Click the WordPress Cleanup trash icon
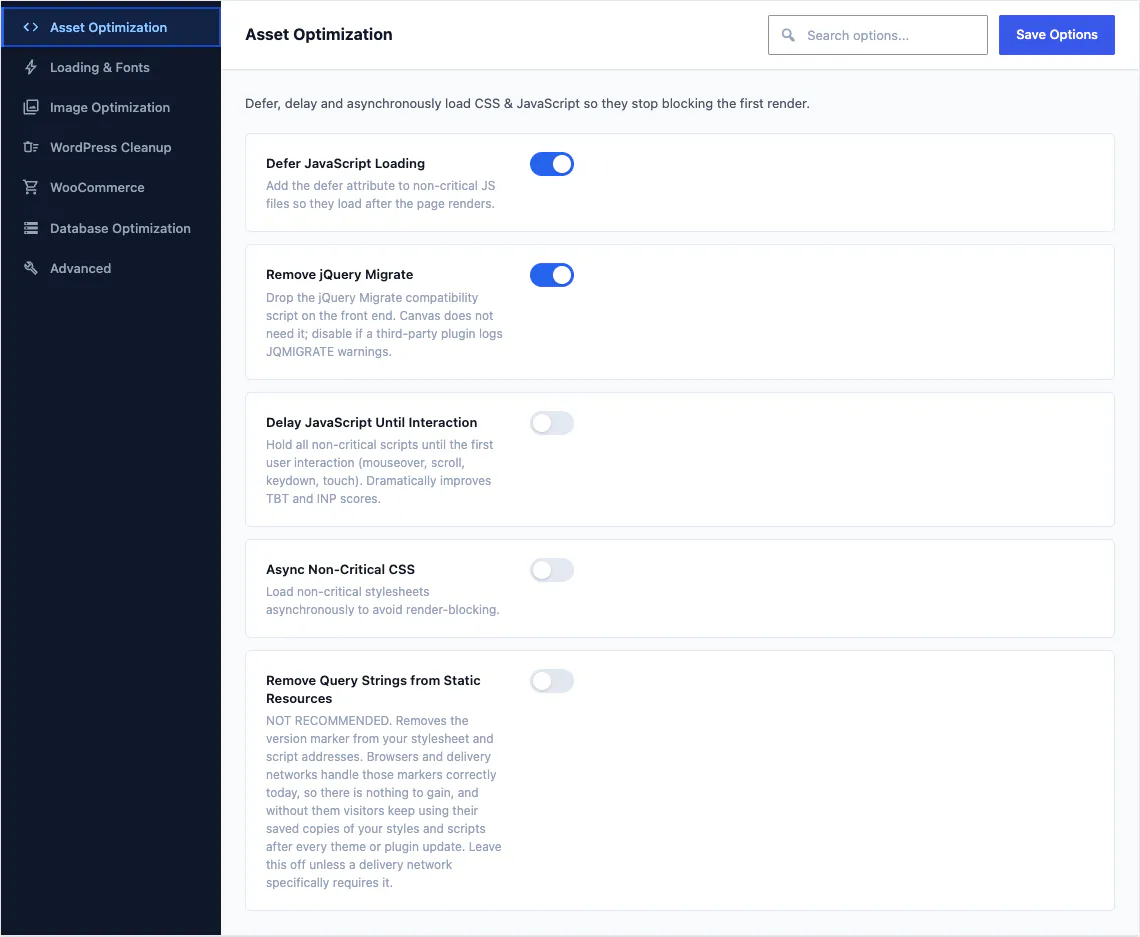 [31, 147]
